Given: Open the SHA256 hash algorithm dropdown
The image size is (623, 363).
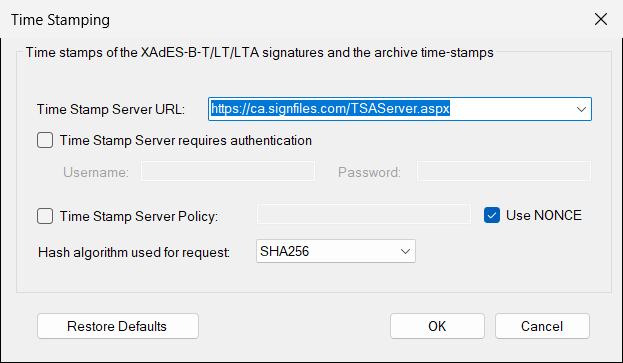Looking at the screenshot, I should (x=336, y=251).
